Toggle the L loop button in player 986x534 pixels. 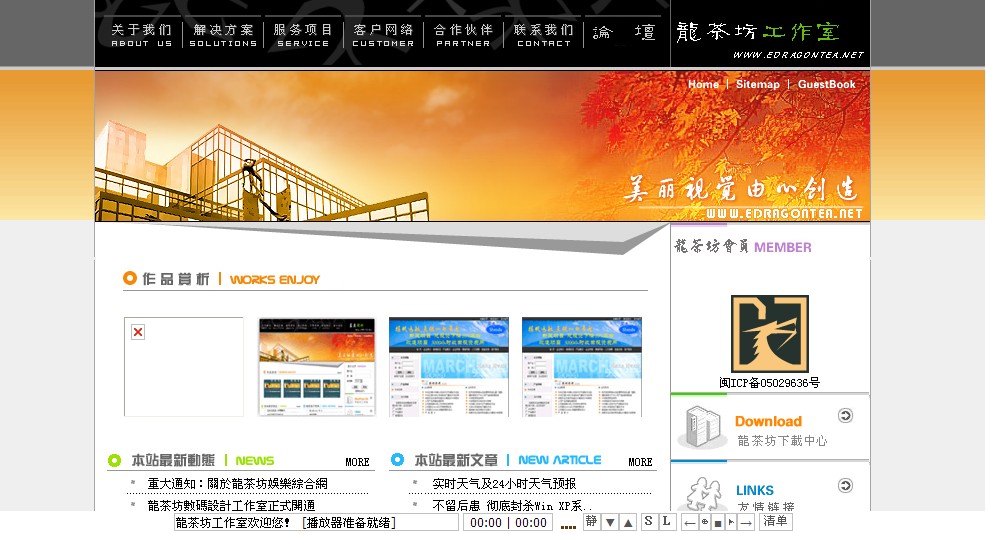click(666, 522)
